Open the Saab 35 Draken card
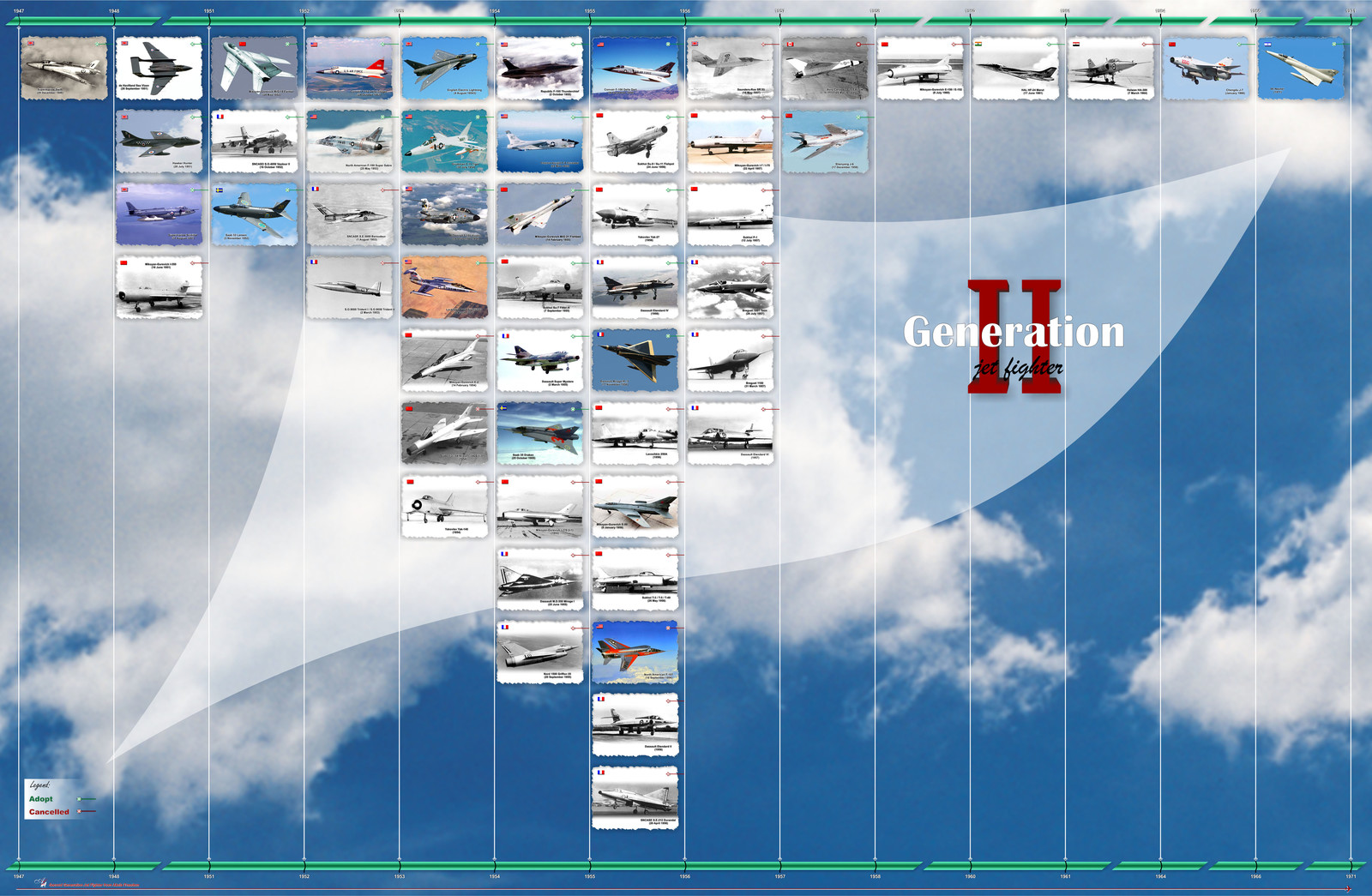This screenshot has width=1372, height=896. coord(540,434)
